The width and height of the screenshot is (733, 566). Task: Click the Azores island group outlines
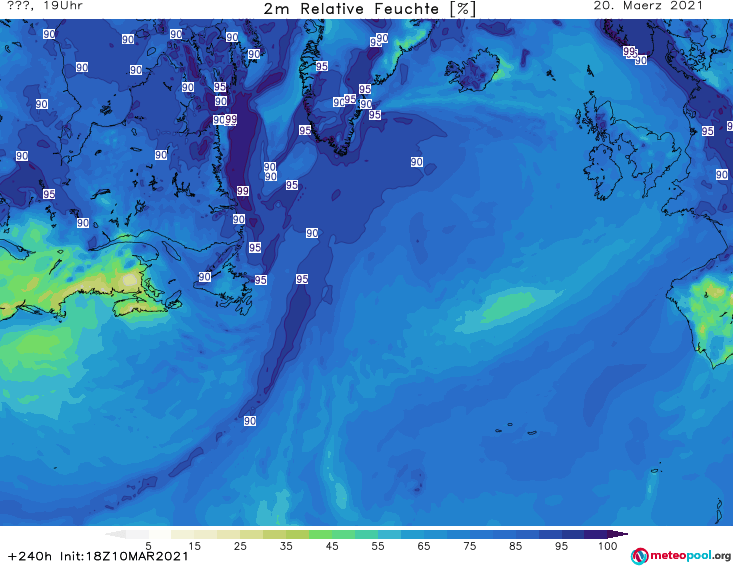[517, 429]
